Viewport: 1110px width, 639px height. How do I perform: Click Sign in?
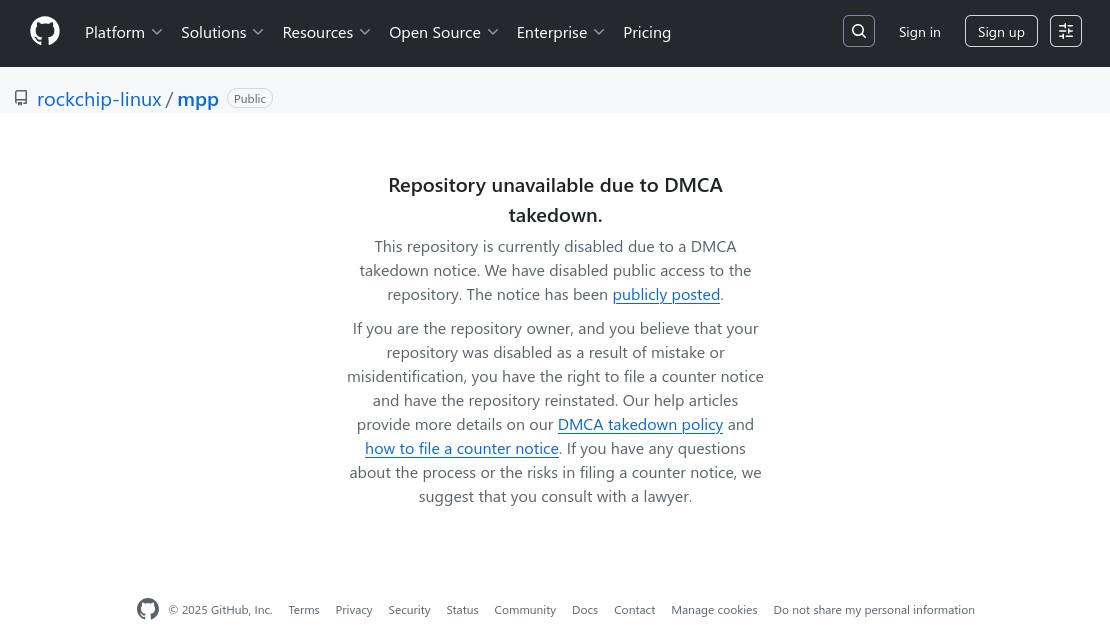(919, 31)
